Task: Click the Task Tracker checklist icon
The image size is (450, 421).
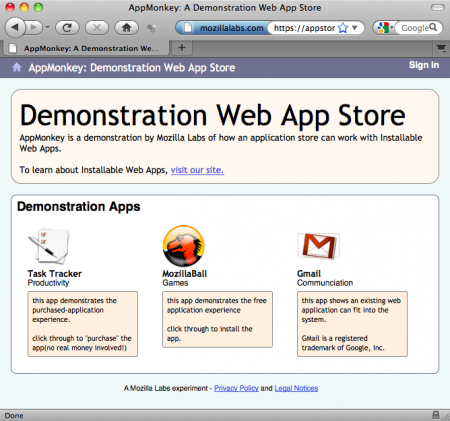Action: click(50, 246)
